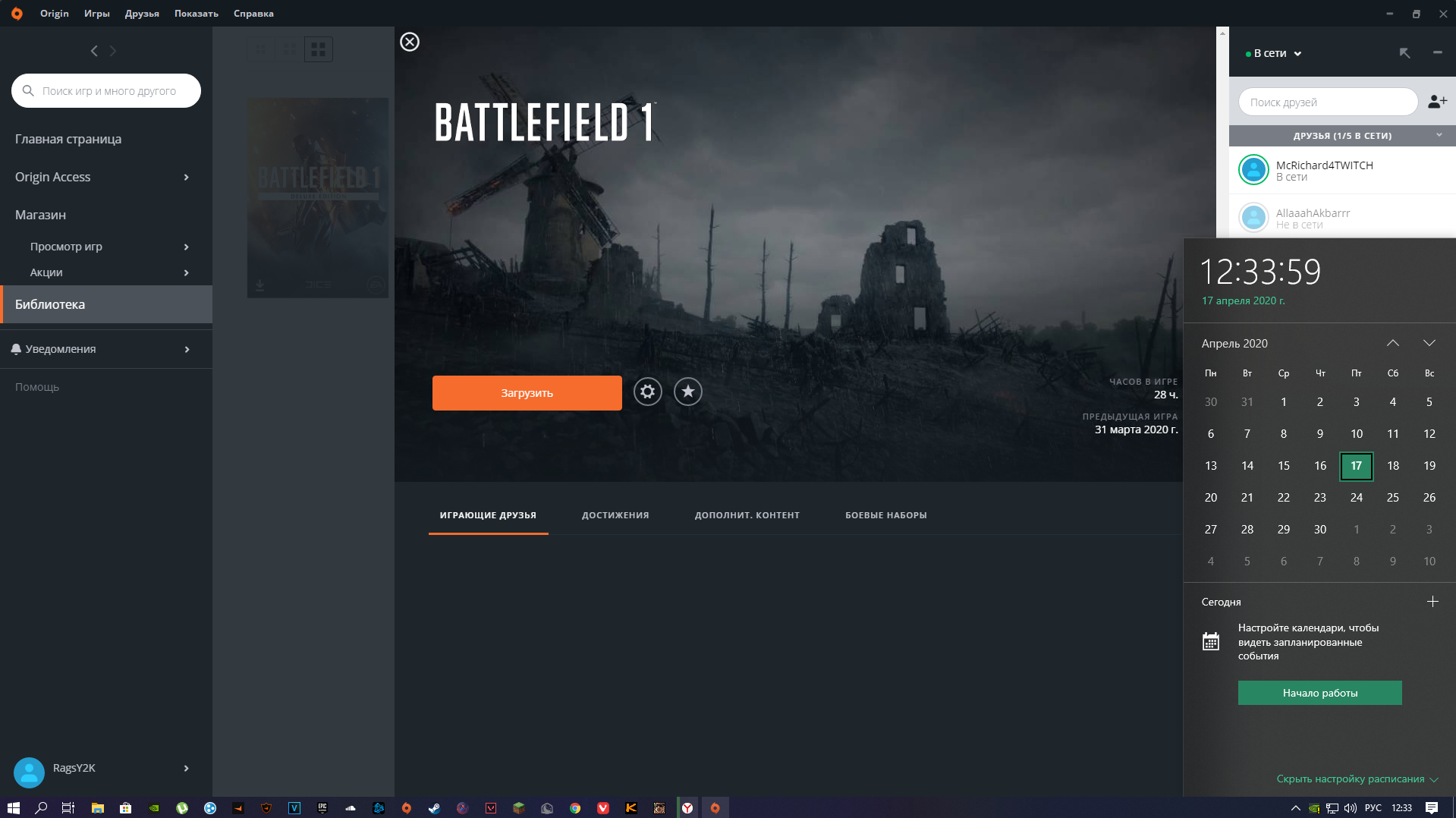Switch to ДОСТИЖЕНИЯ tab
This screenshot has height=818, width=1456.
[x=615, y=515]
